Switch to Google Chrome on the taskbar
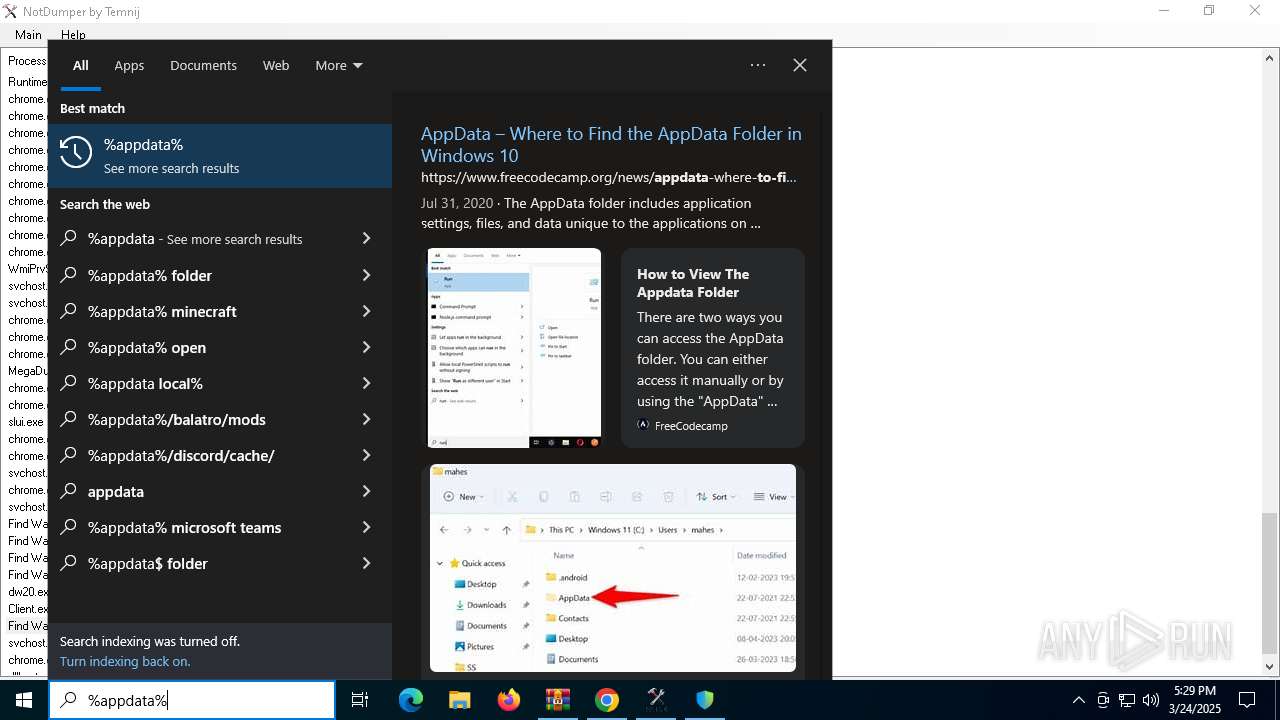Image resolution: width=1280 pixels, height=720 pixels. click(606, 700)
